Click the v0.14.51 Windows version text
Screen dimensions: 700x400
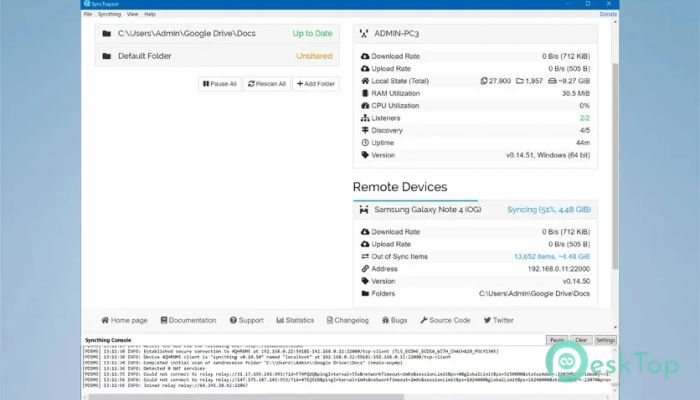548,155
